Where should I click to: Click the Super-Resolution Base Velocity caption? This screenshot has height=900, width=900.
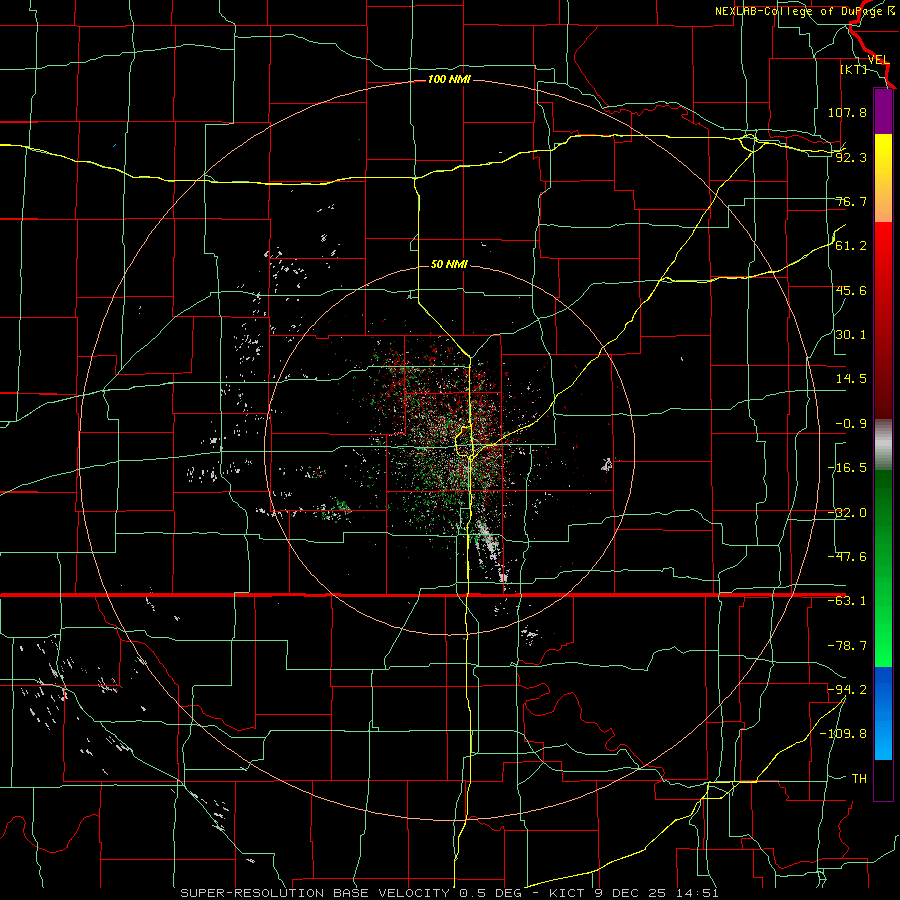449,893
